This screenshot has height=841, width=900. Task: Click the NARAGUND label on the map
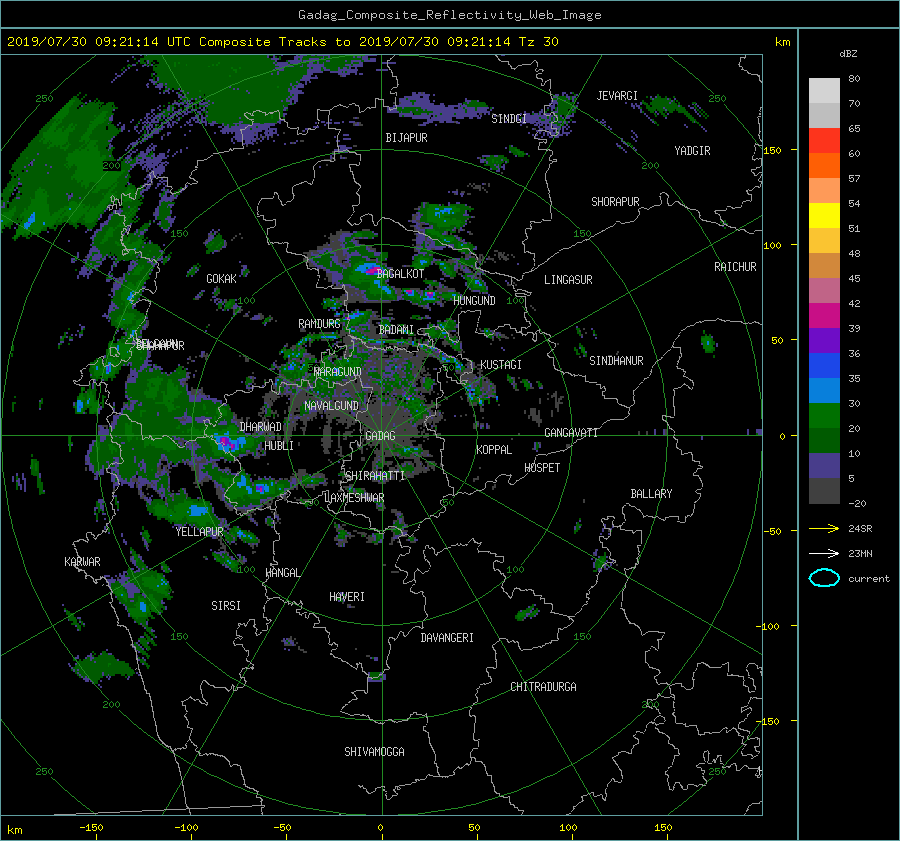(x=338, y=372)
